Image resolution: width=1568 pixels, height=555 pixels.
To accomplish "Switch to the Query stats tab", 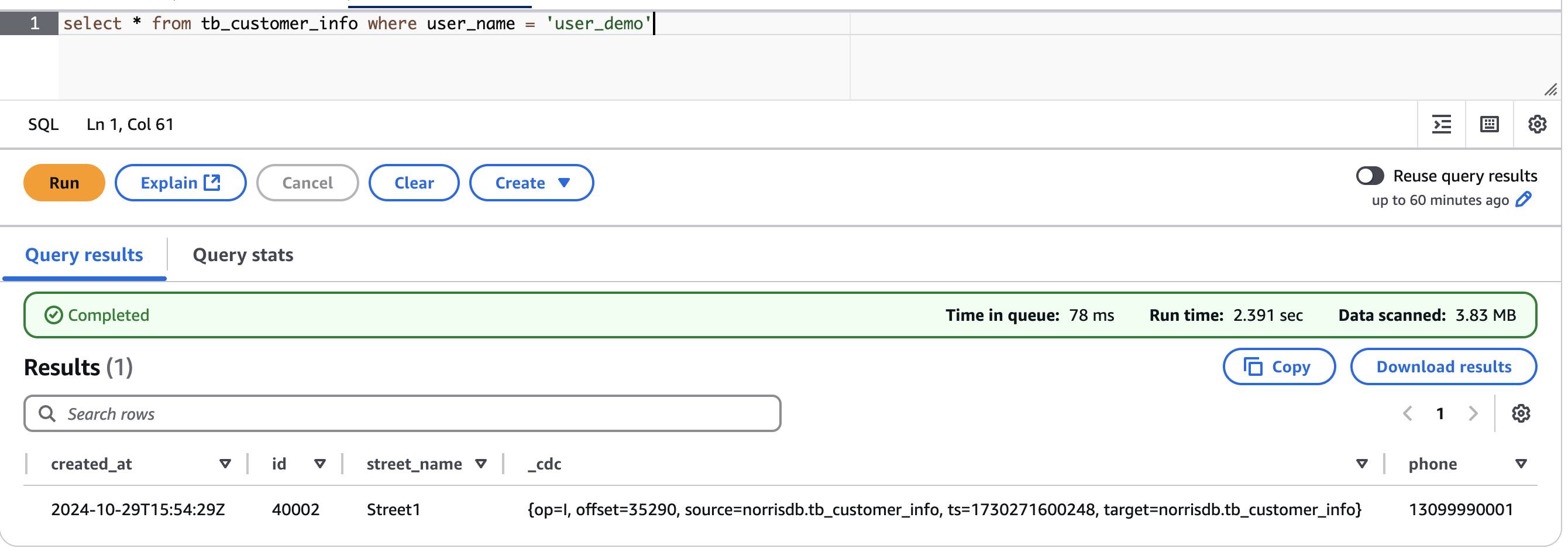I will [243, 255].
